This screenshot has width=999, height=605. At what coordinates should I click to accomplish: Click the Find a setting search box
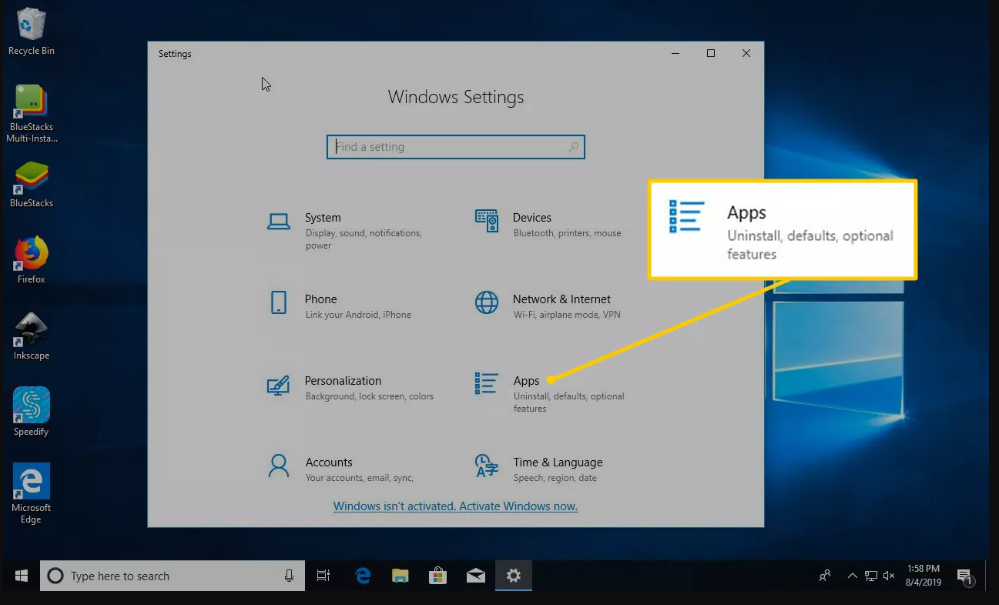coord(456,146)
